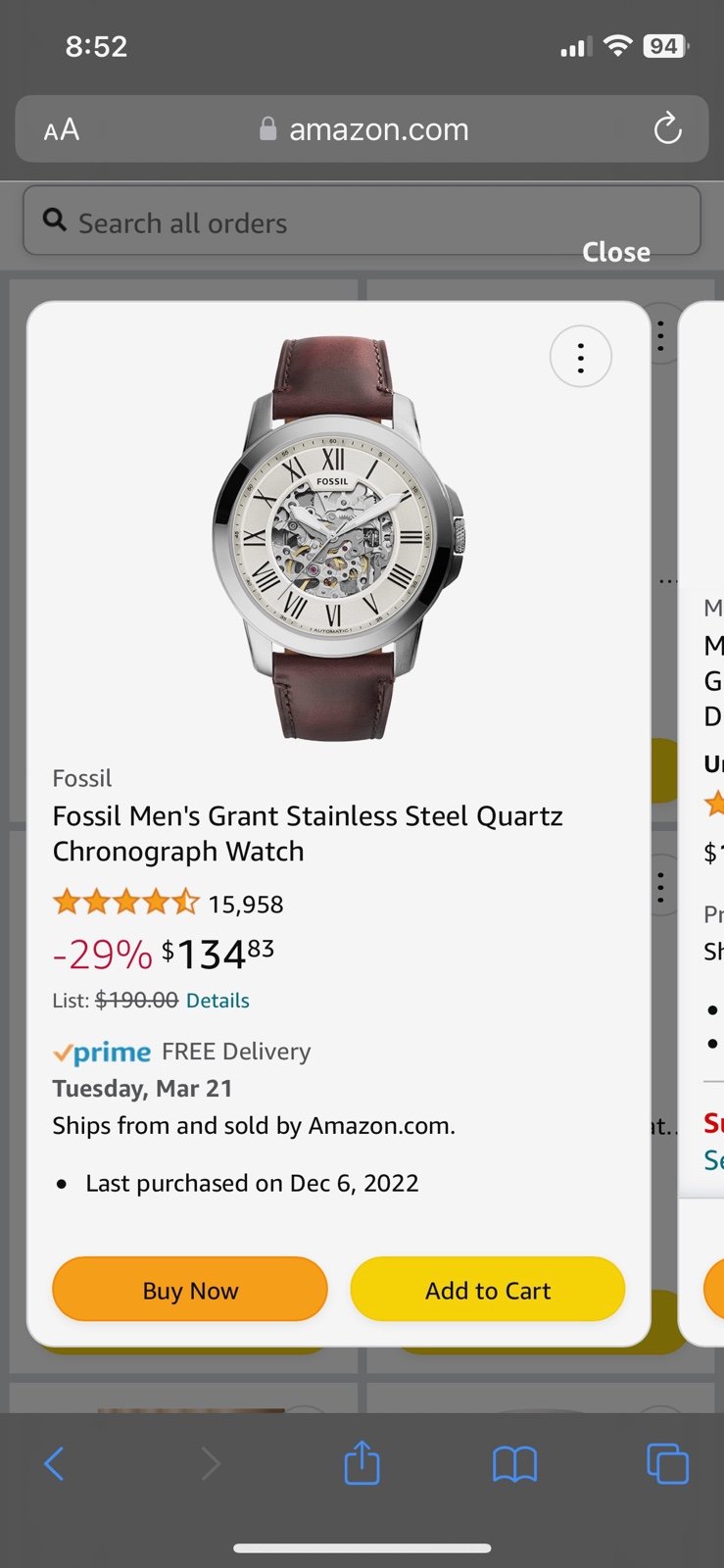View the star rating reviews
This screenshot has width=724, height=1568.
pos(125,903)
